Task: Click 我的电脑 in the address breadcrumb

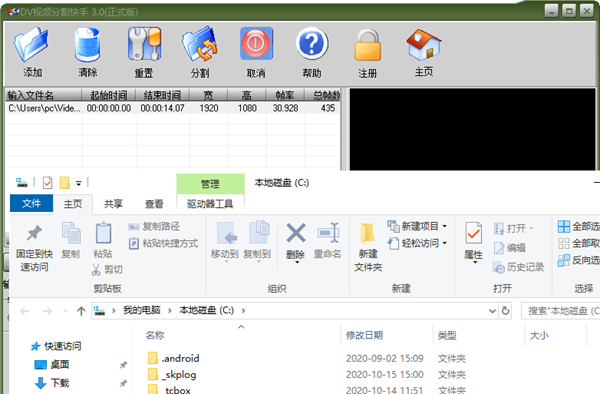Action: click(142, 310)
